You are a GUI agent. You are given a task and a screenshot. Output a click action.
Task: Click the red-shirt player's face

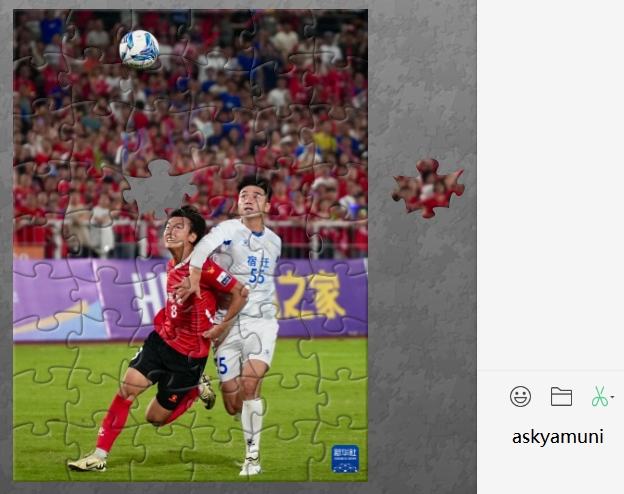click(x=177, y=232)
